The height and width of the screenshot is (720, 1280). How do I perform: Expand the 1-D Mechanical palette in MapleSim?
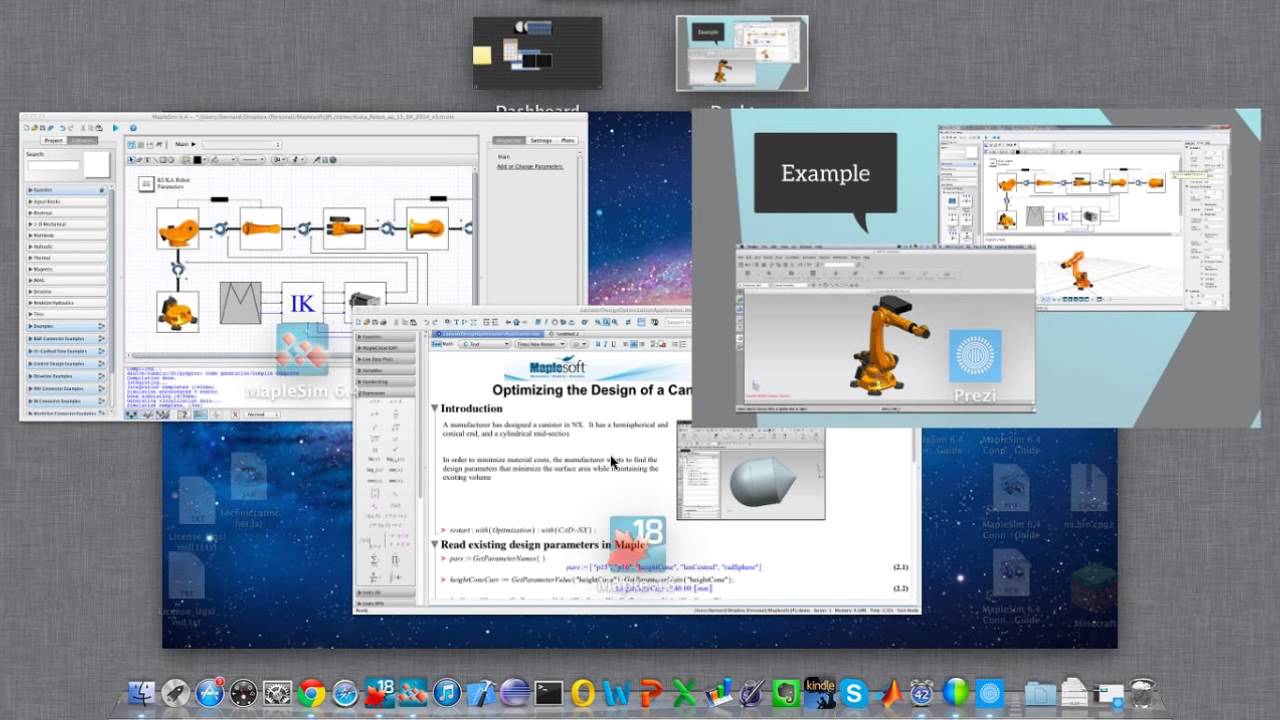[x=66, y=224]
